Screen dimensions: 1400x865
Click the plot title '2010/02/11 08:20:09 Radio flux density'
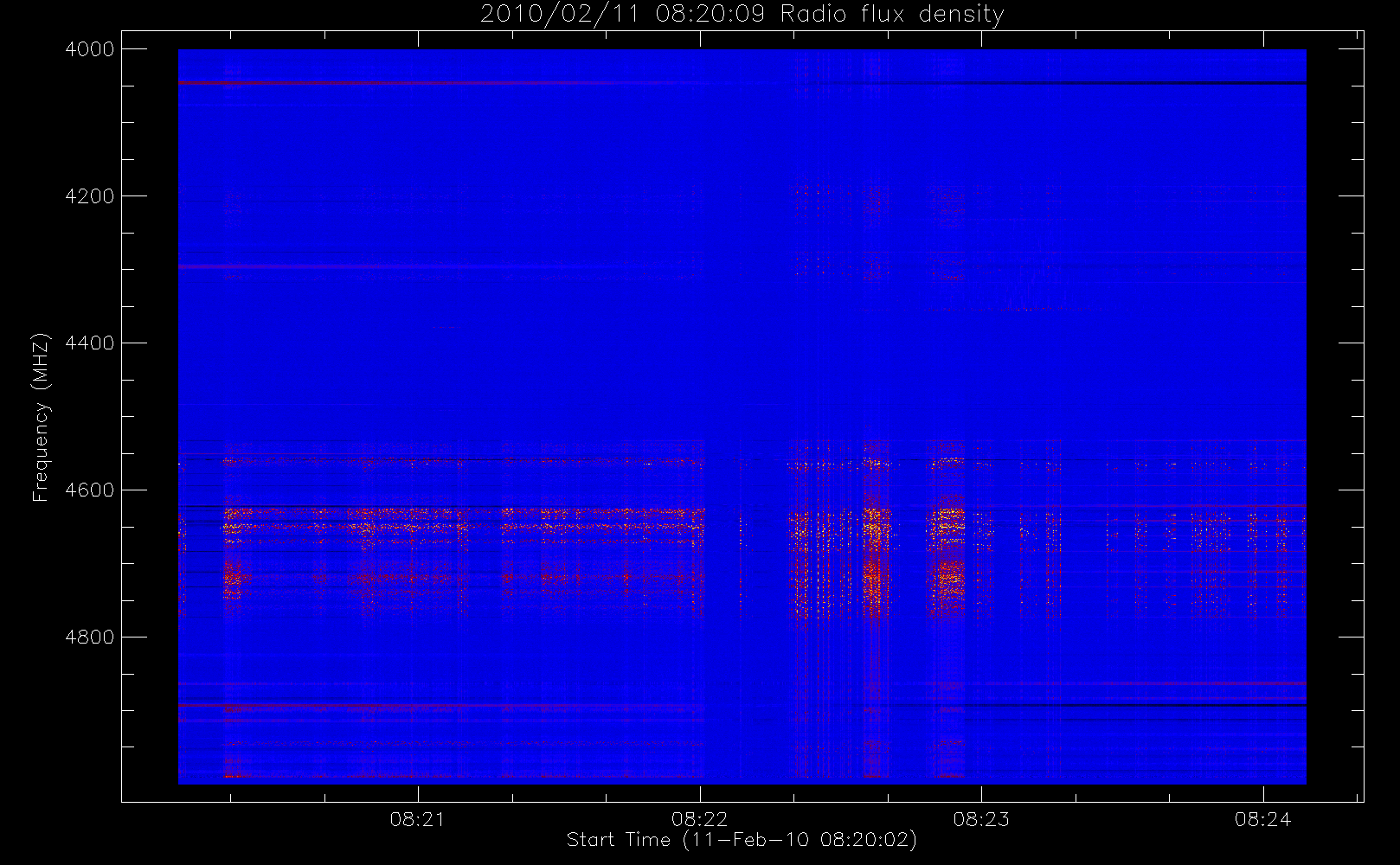[742, 14]
